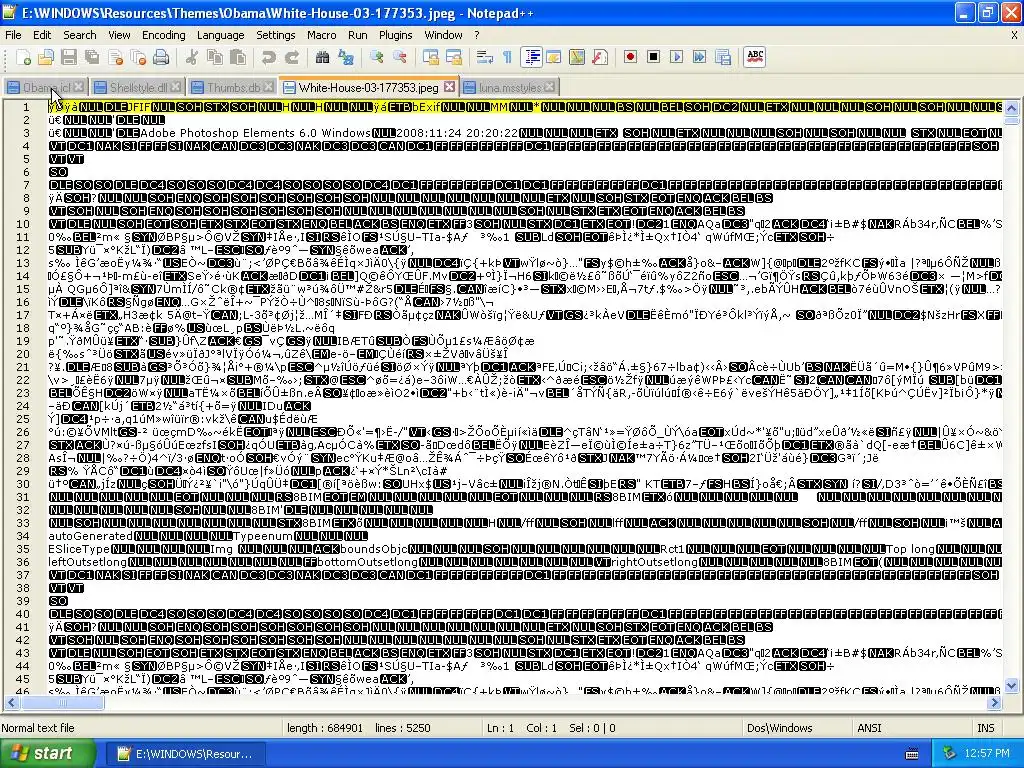Viewport: 1024px width, 768px height.
Task: Click the Cut scissors icon
Action: 191,57
